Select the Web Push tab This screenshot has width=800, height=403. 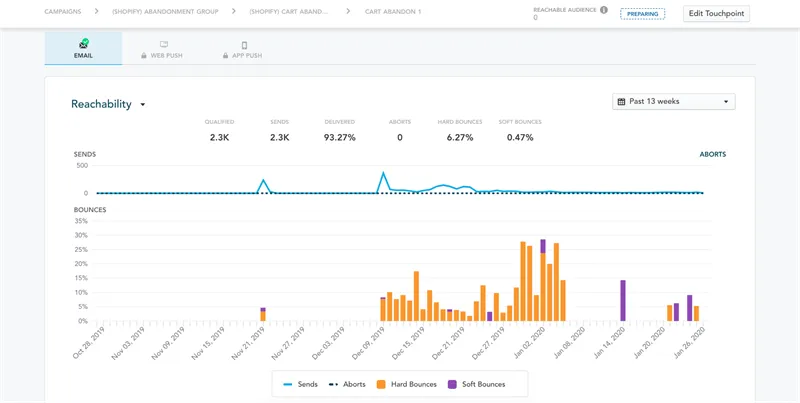(x=163, y=48)
